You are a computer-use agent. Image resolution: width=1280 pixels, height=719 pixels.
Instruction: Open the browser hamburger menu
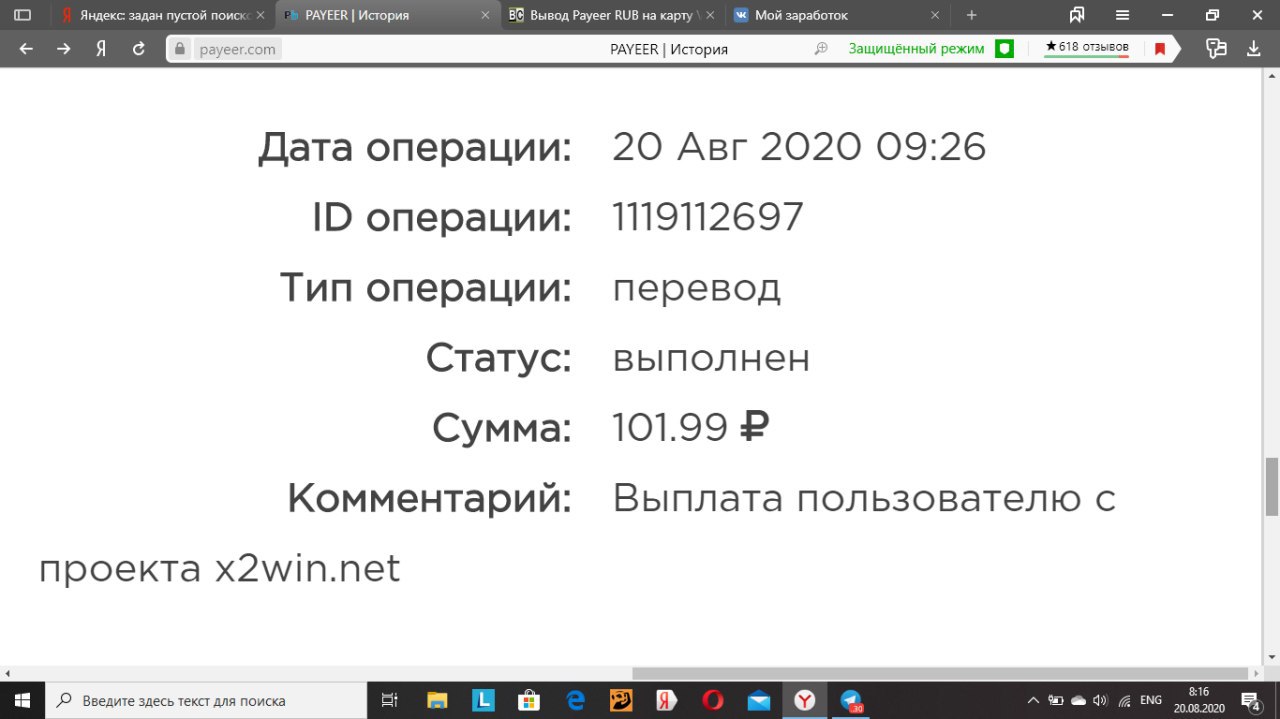click(x=1122, y=16)
